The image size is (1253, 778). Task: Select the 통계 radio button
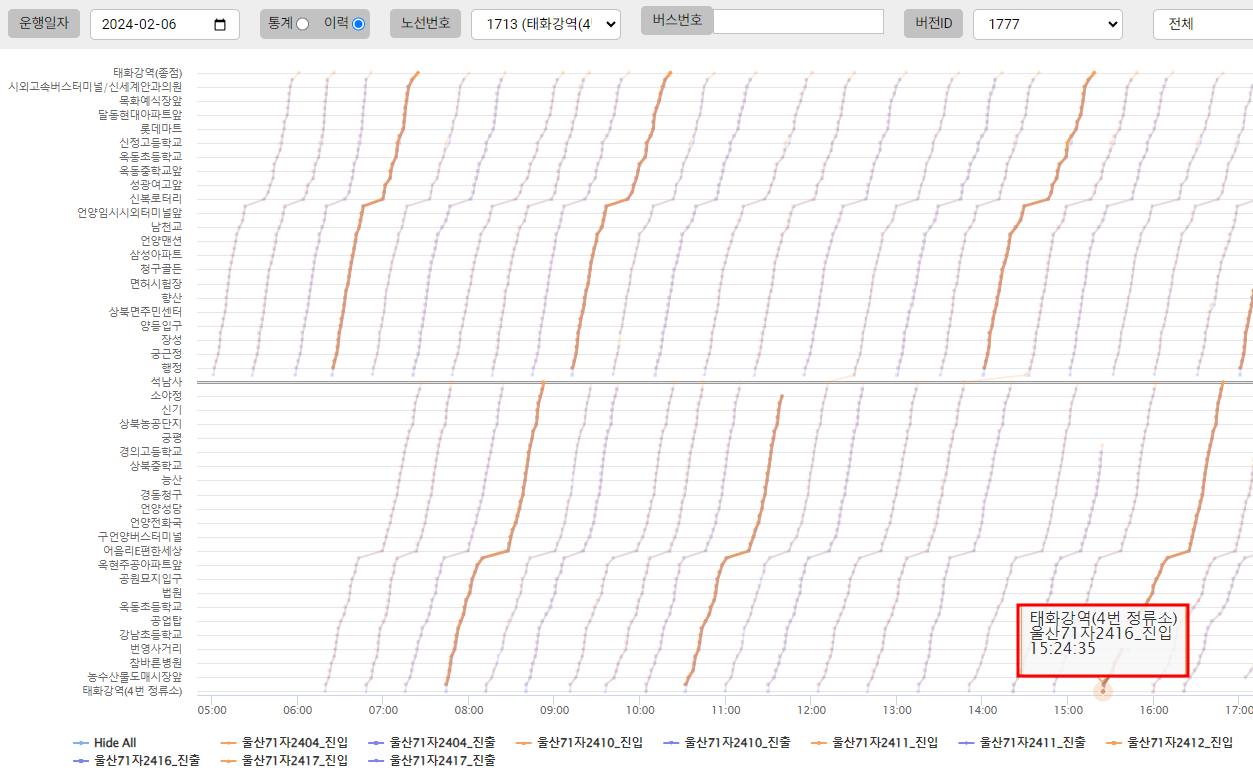pos(303,24)
